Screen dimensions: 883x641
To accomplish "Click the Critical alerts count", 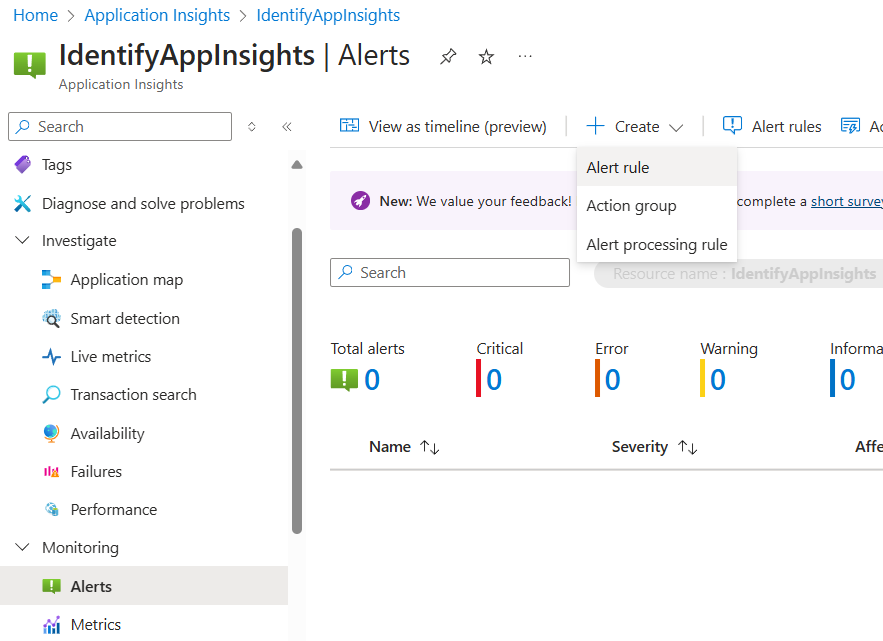I will click(494, 380).
